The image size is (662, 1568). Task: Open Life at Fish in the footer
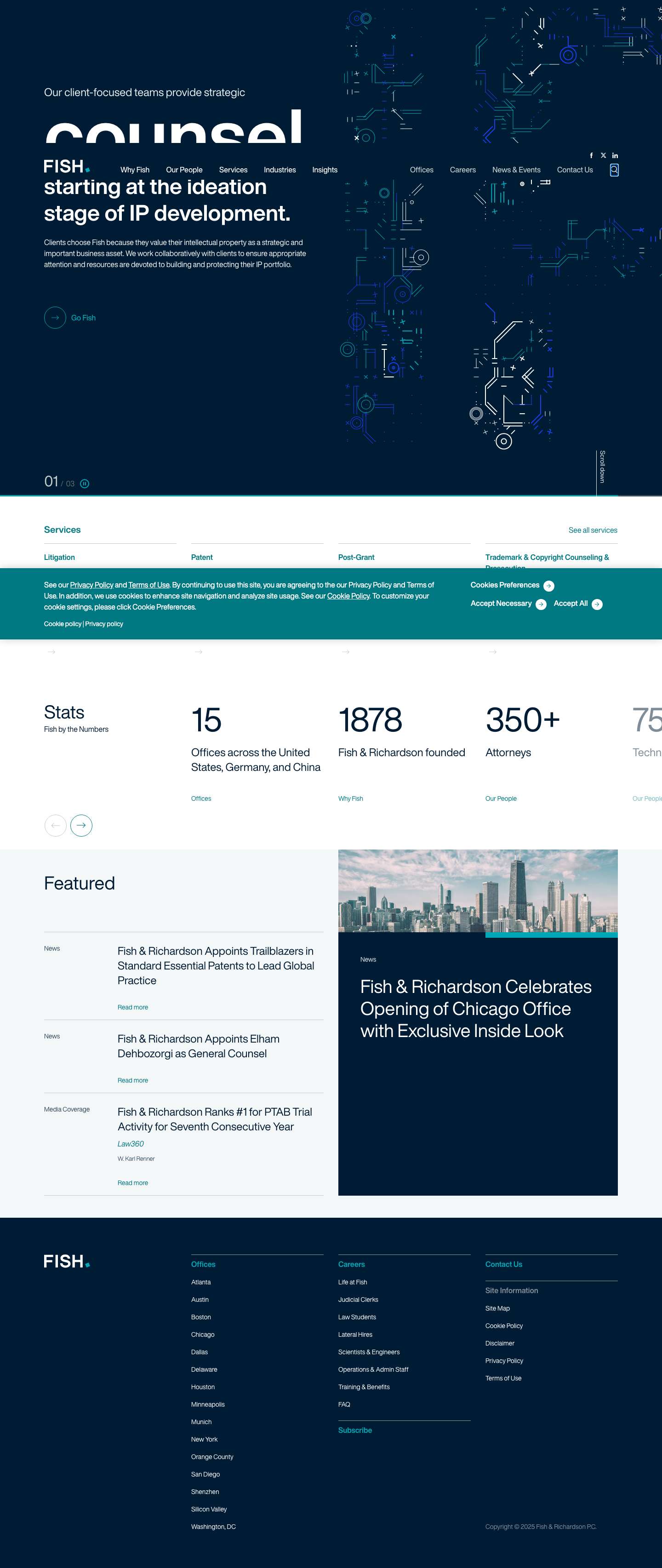353,1282
